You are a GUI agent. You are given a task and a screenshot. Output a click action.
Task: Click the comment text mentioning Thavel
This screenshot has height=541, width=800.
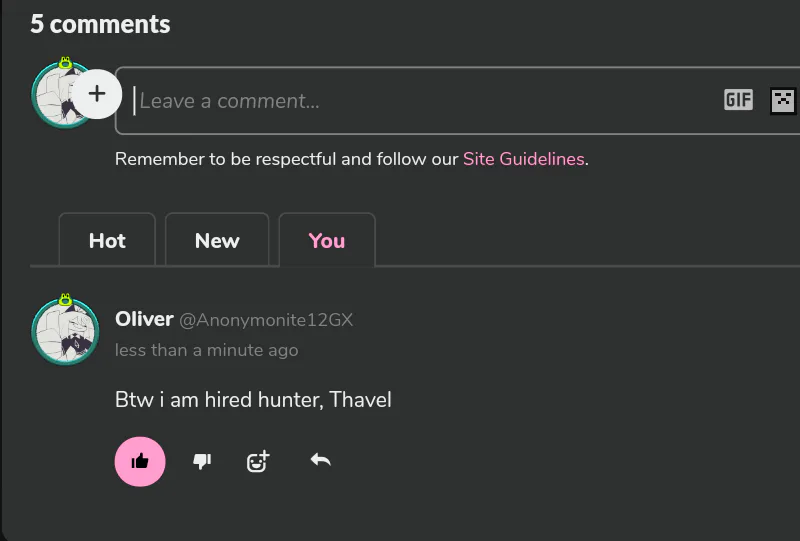pyautogui.click(x=253, y=400)
